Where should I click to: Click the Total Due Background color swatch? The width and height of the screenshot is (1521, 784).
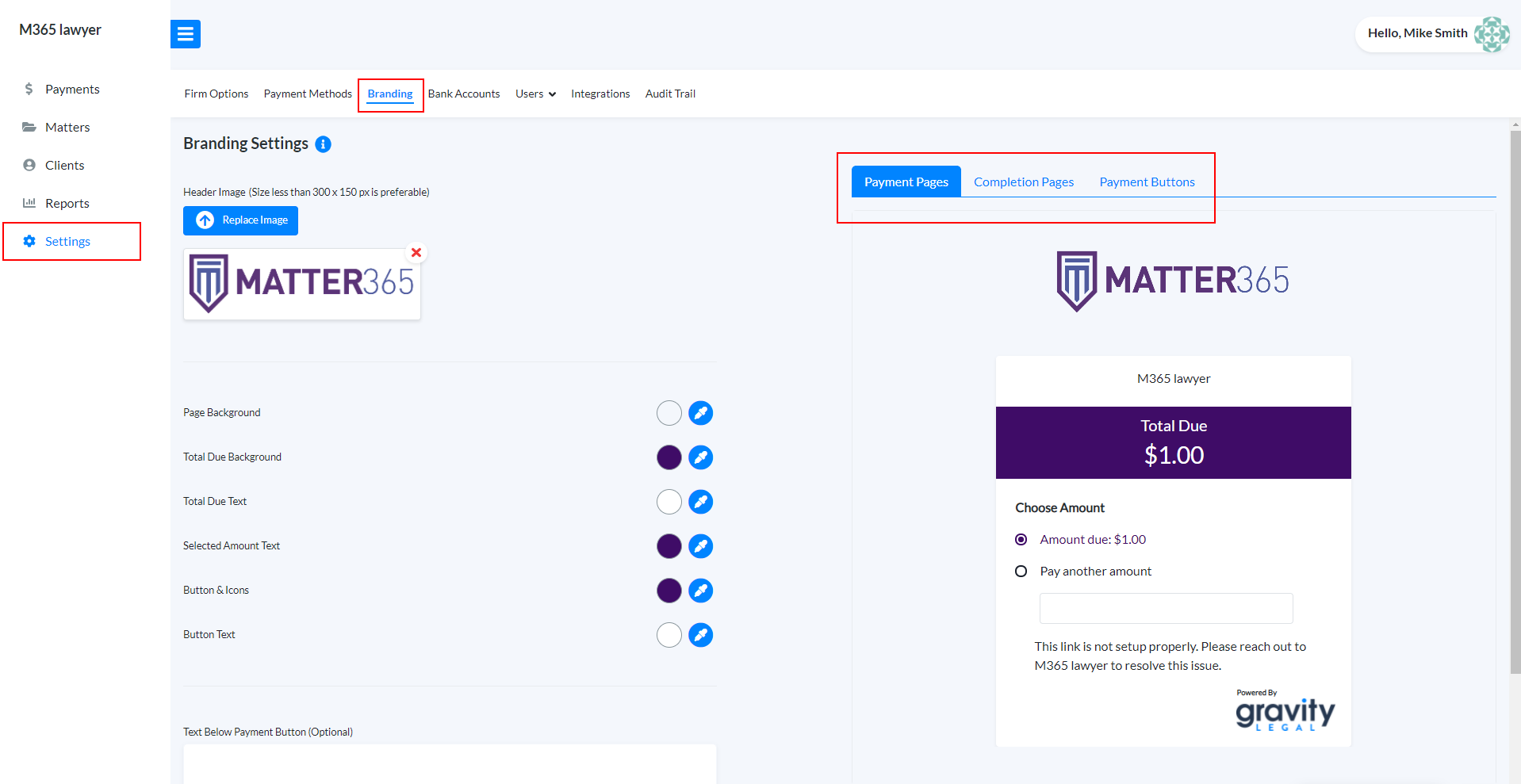coord(669,457)
